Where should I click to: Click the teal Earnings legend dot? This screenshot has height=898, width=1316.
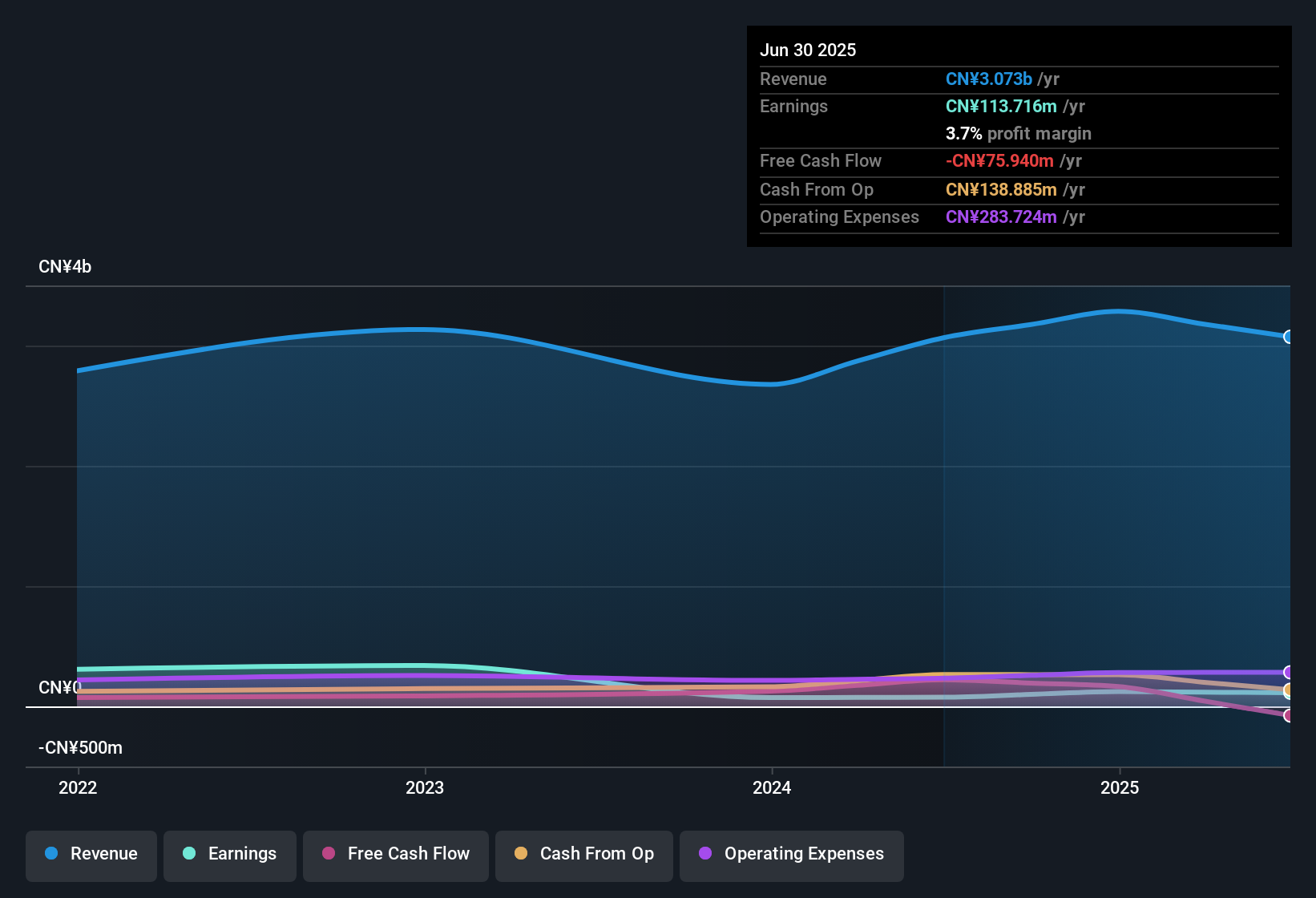pyautogui.click(x=189, y=854)
